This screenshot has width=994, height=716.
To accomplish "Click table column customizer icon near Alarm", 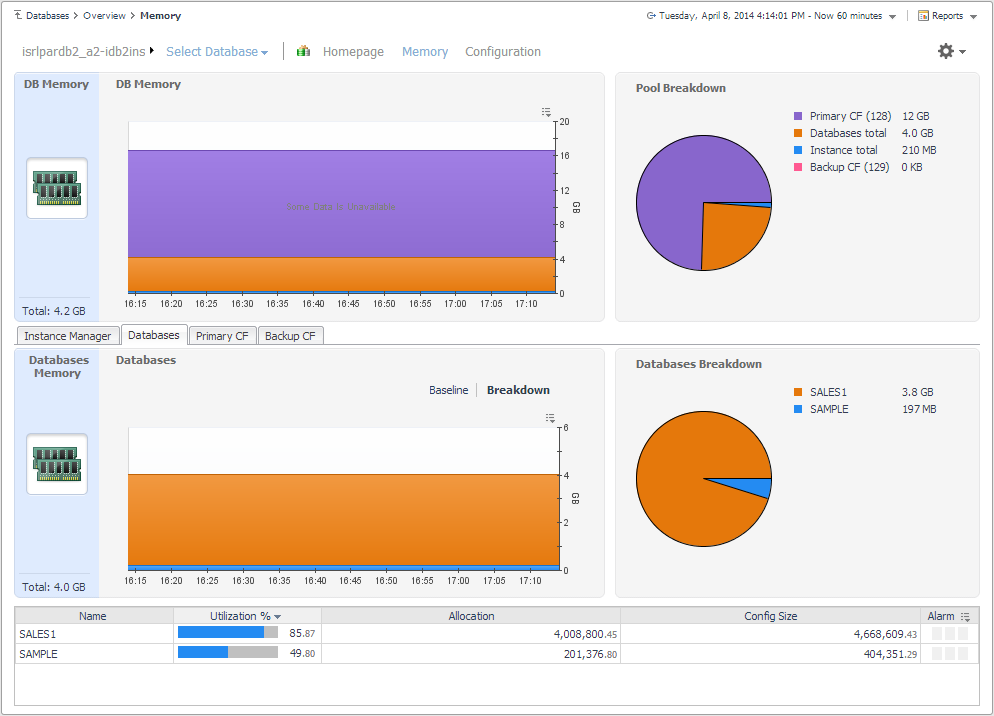I will [965, 617].
